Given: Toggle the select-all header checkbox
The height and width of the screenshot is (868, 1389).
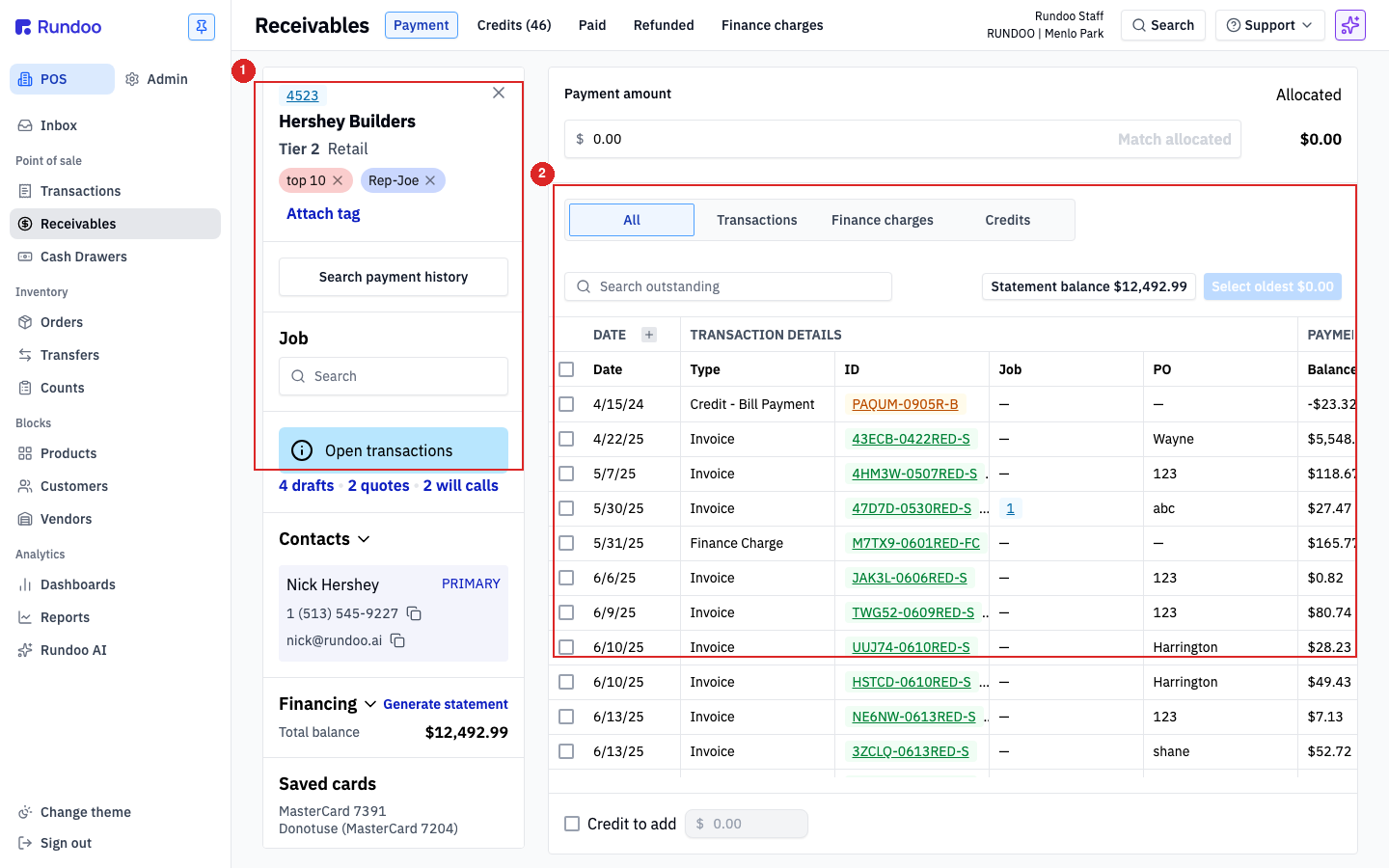Looking at the screenshot, I should pos(566,369).
